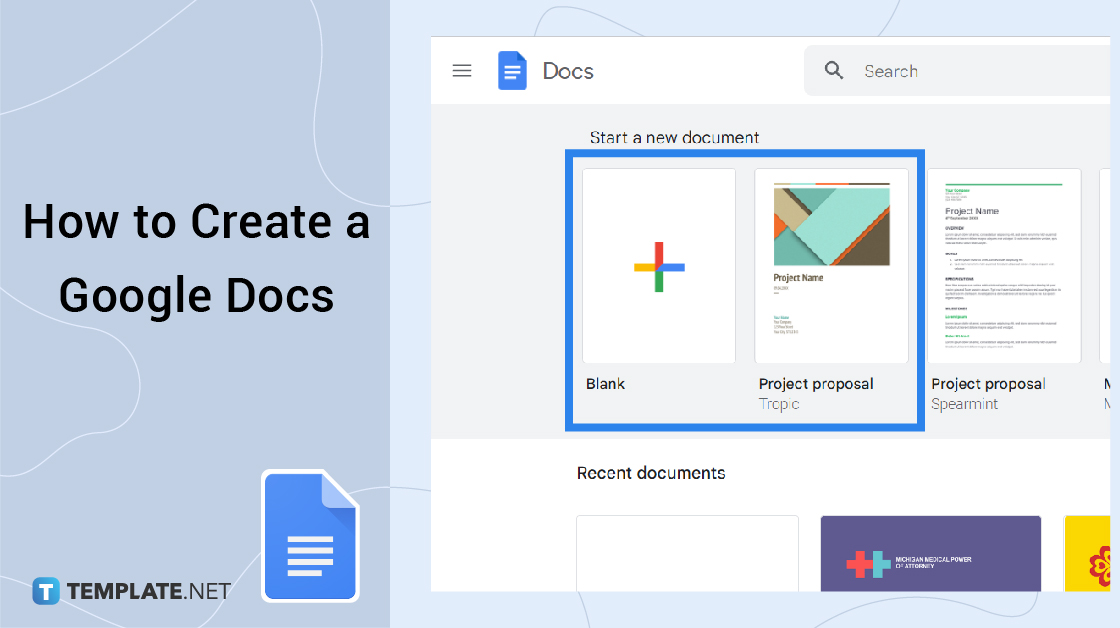Click the large Google Docs file icon

tap(310, 536)
